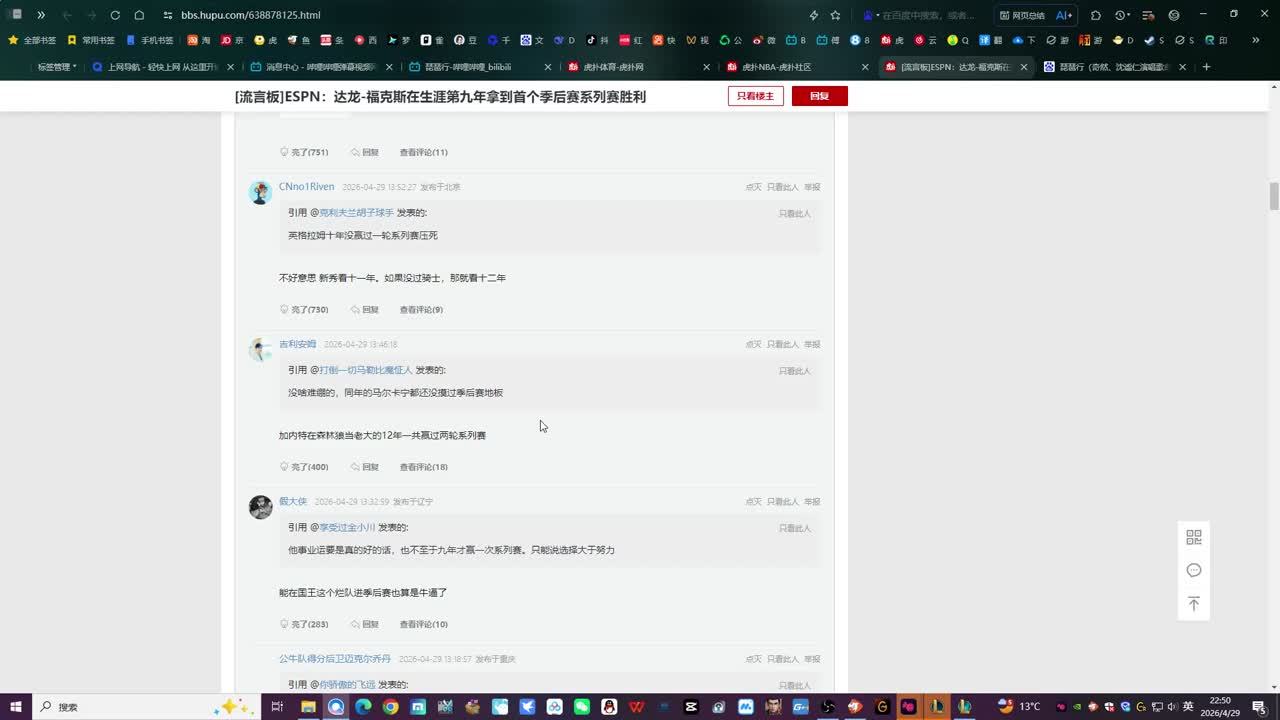Image resolution: width=1280 pixels, height=720 pixels.
Task: Like 吉利安姆's comment with 400 likes
Action: pos(304,467)
